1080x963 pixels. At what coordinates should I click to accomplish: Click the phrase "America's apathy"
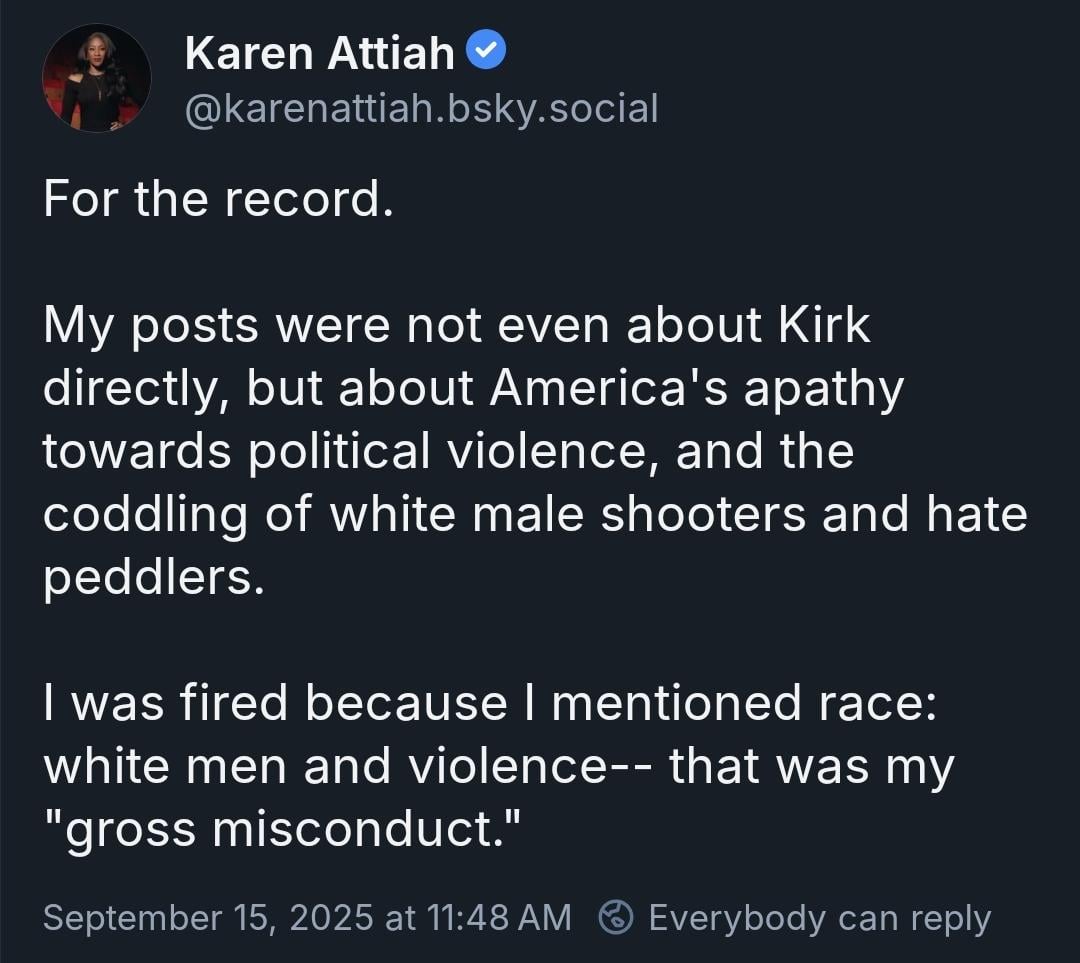click(696, 389)
